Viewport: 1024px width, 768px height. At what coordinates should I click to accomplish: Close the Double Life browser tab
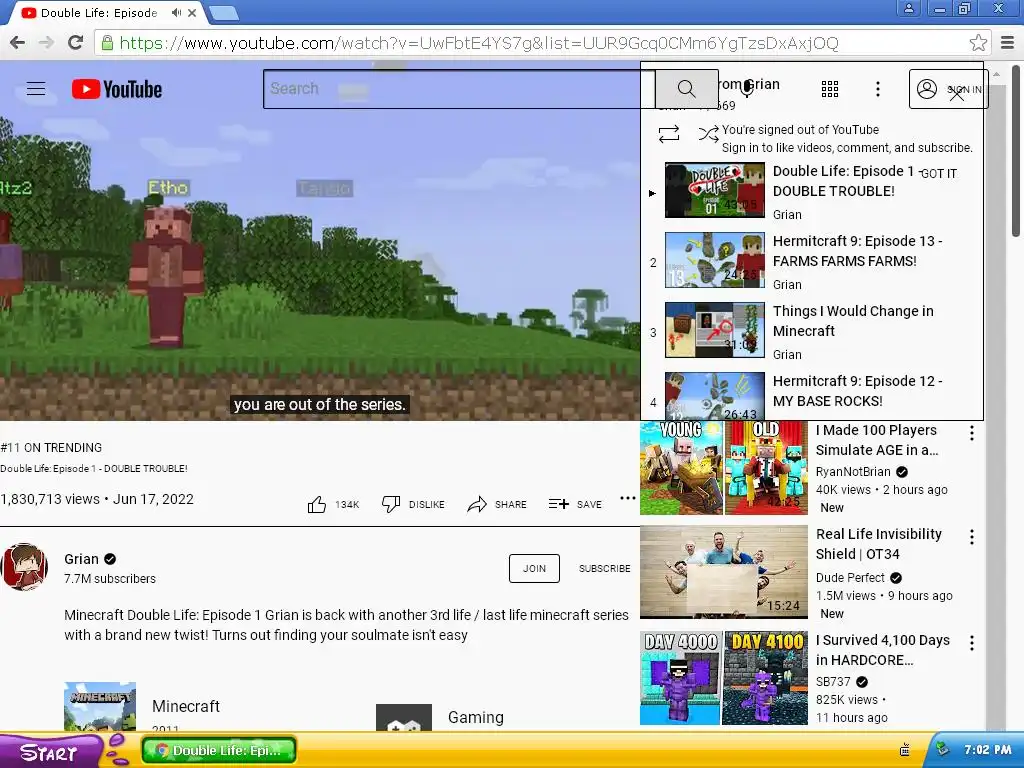point(192,13)
